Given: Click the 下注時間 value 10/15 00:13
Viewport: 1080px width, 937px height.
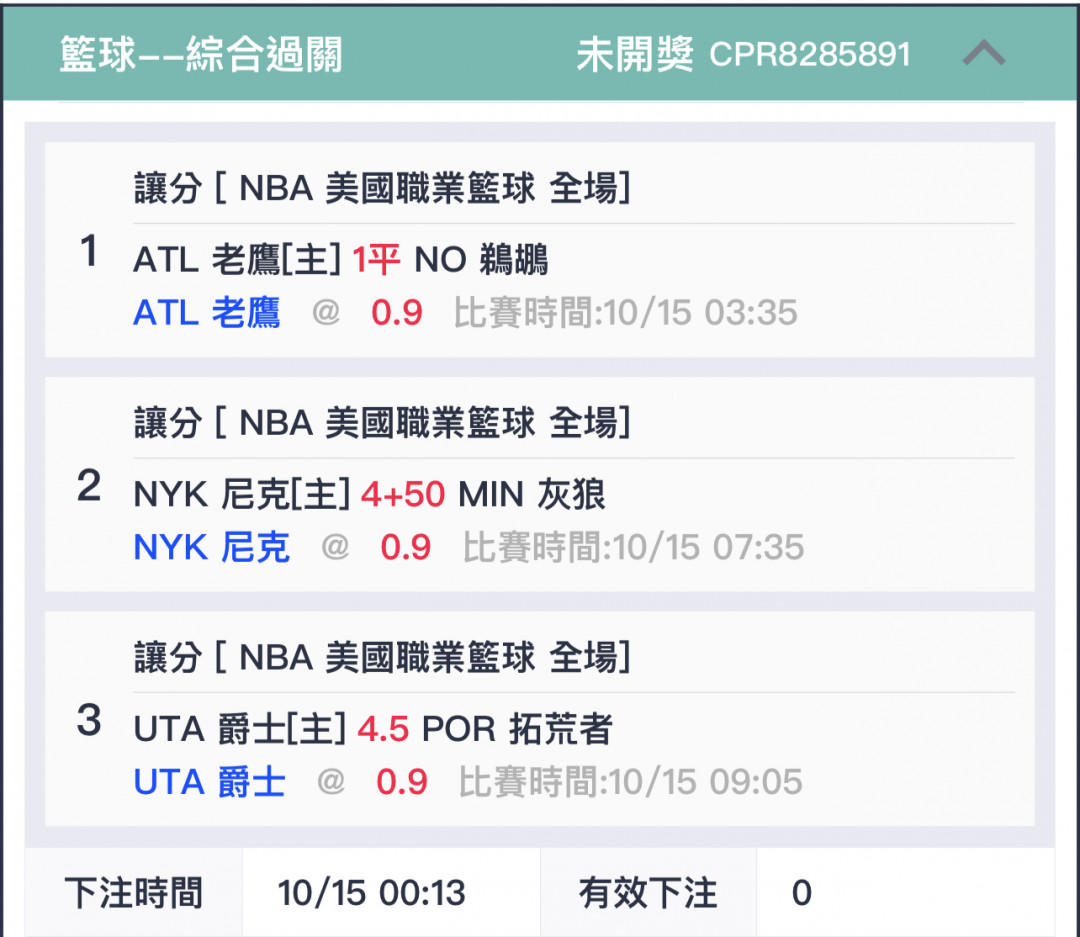Looking at the screenshot, I should pos(371,893).
